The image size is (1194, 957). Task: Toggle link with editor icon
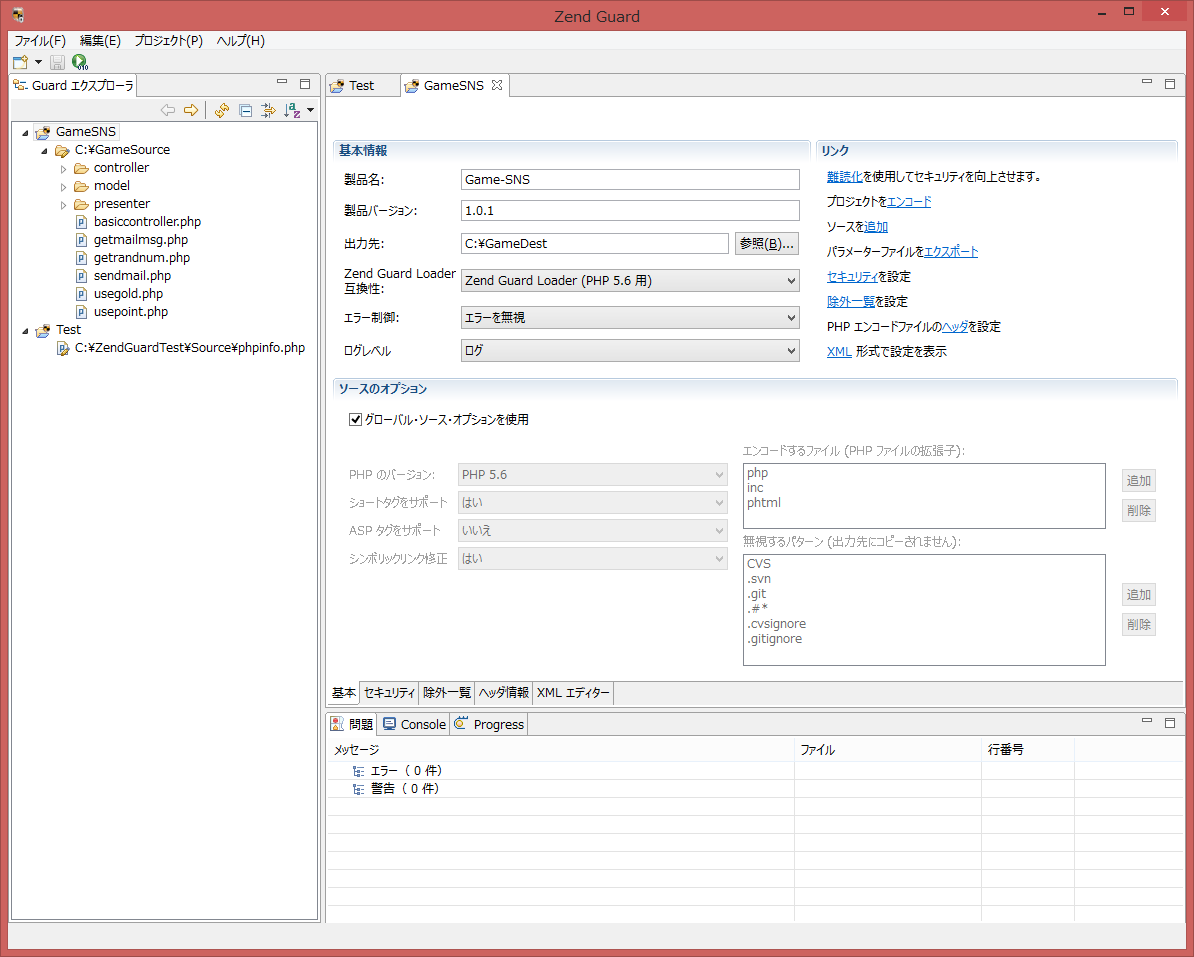point(268,110)
